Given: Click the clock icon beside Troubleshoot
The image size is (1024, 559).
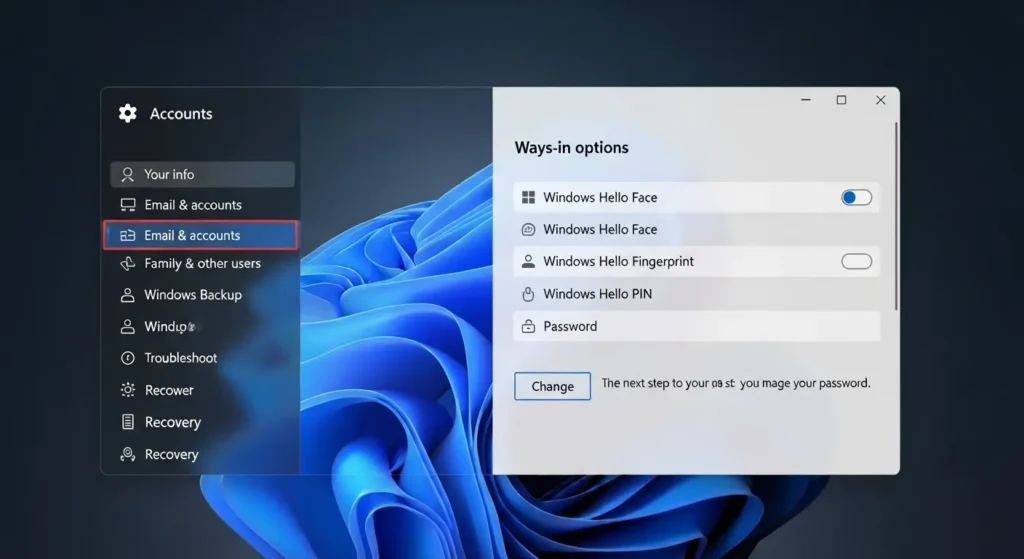Looking at the screenshot, I should click(128, 358).
